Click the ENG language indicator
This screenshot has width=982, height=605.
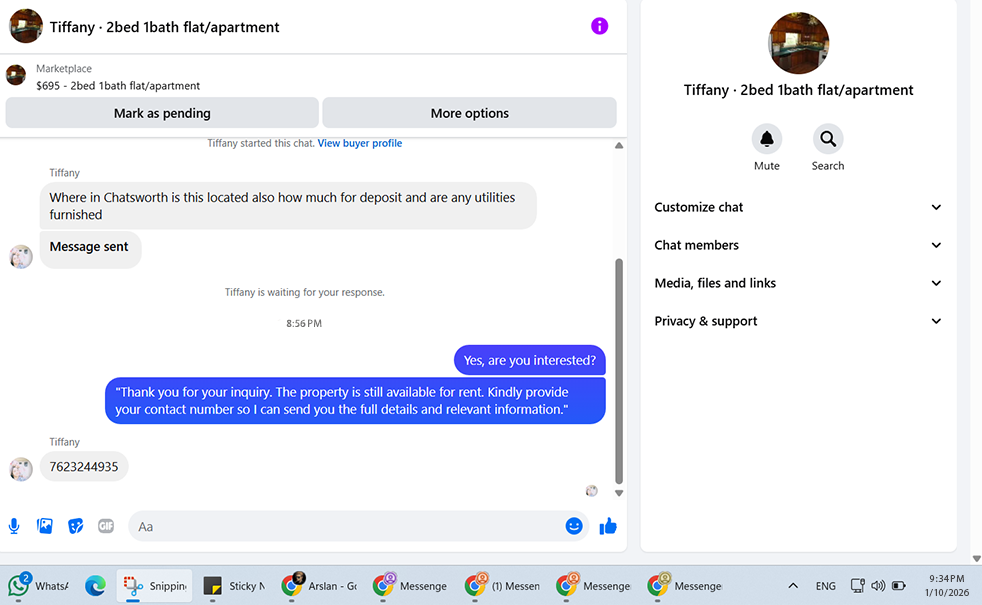pos(825,586)
